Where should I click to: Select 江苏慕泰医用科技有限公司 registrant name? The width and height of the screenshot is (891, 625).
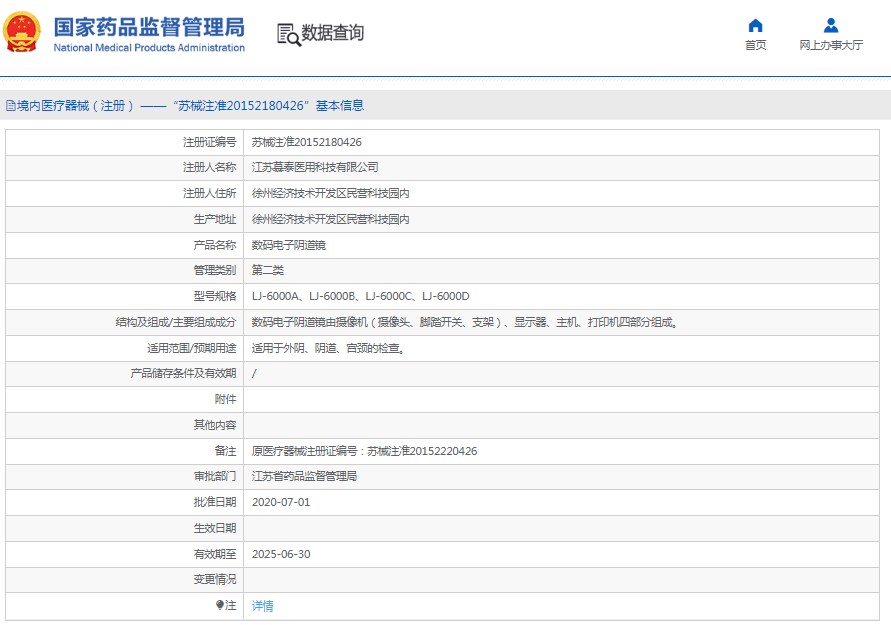[315, 167]
